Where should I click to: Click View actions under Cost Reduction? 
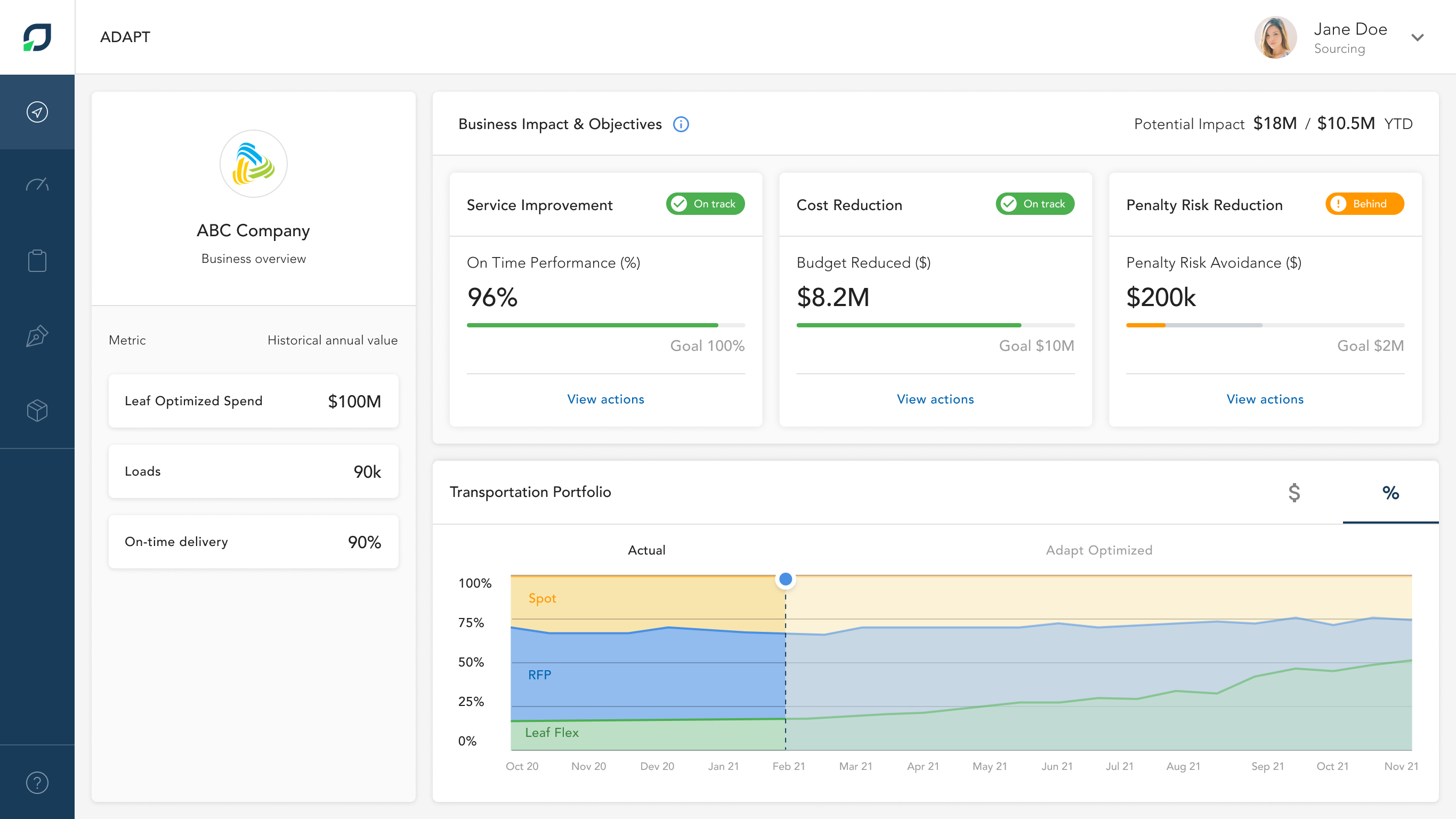[x=935, y=399]
